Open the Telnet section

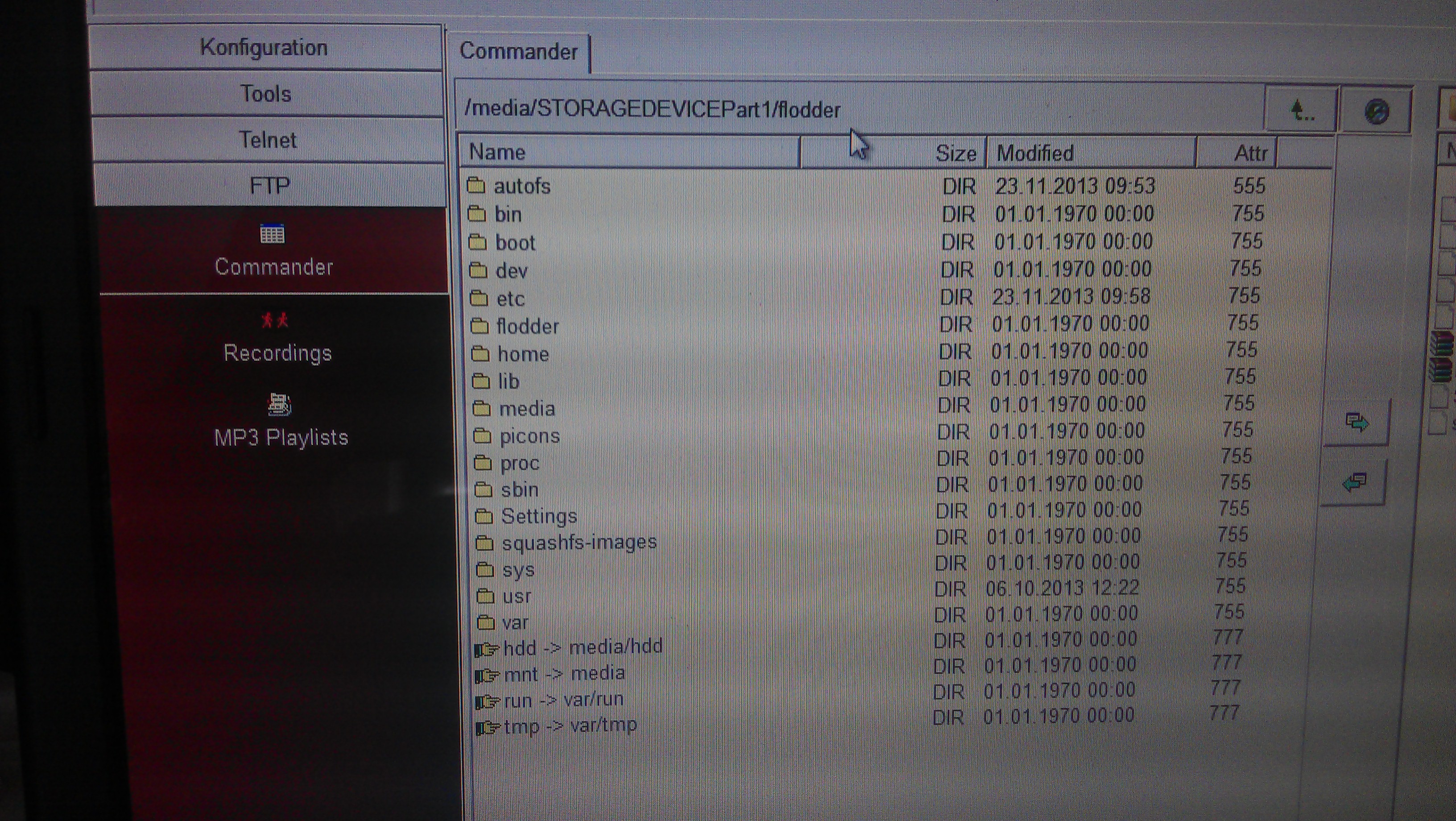click(x=267, y=140)
